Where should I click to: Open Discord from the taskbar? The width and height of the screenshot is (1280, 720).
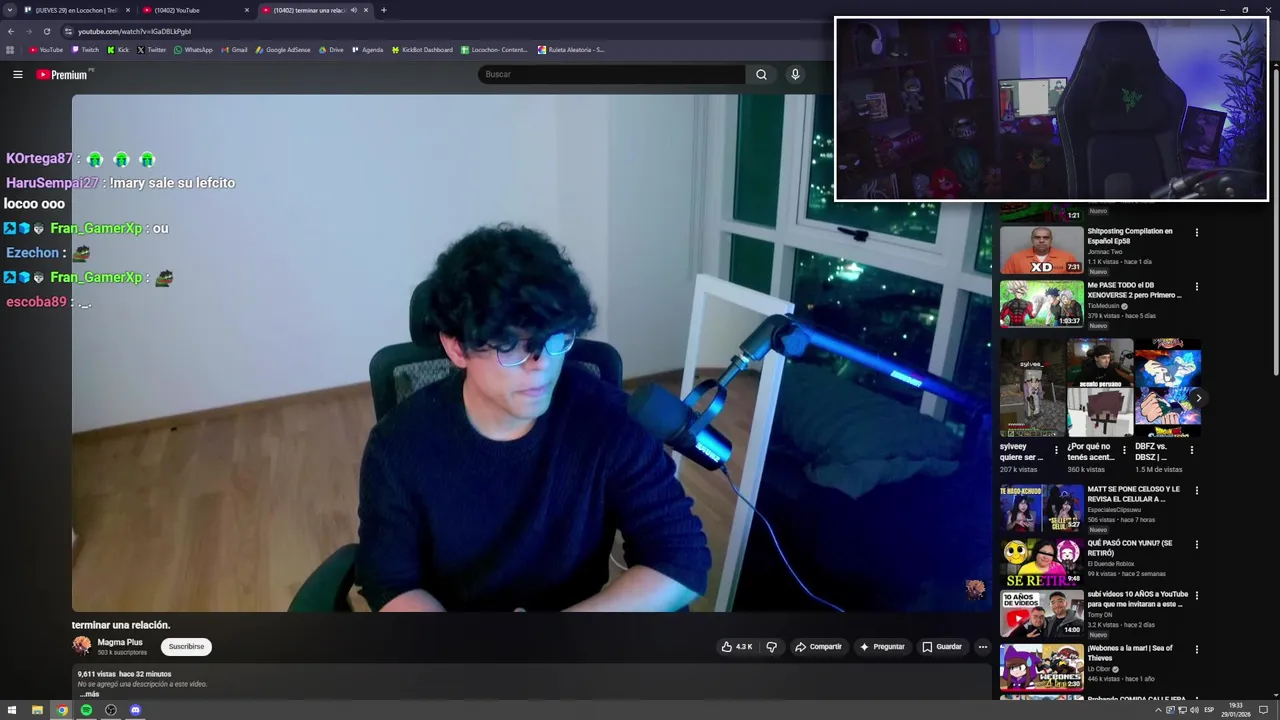(135, 710)
